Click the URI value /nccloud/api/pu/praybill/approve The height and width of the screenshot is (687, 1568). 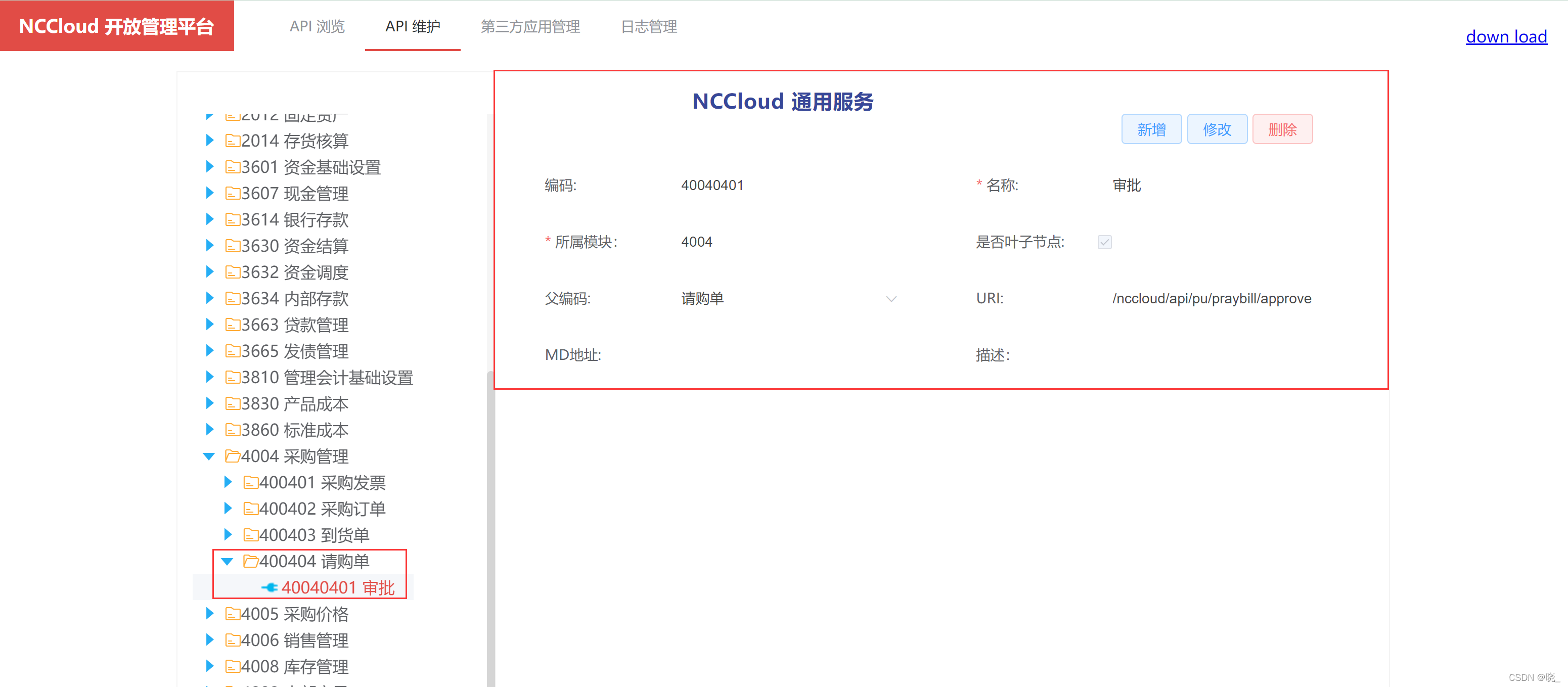(x=1212, y=299)
